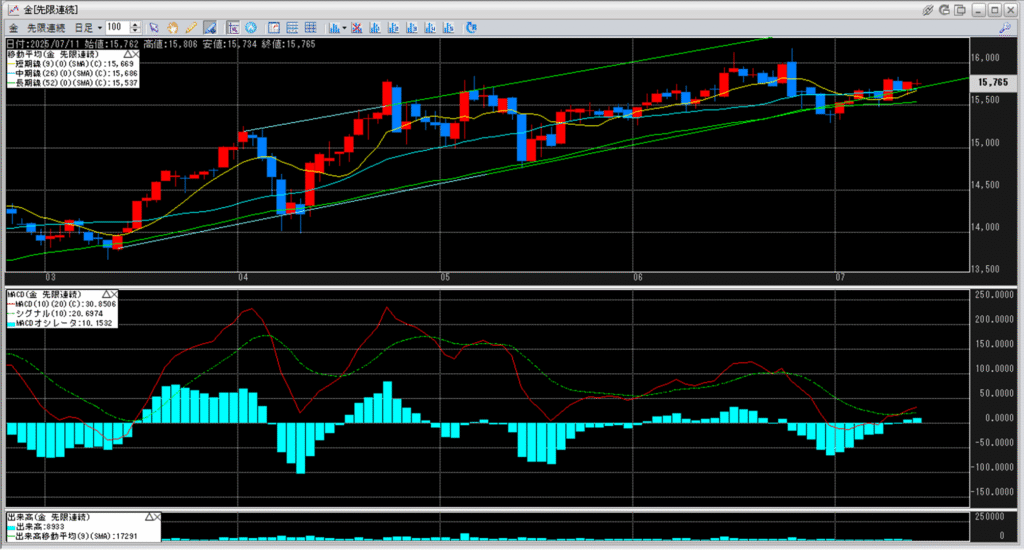Click the 高値:15,806 high price readout
1024x550 pixels.
tap(170, 44)
